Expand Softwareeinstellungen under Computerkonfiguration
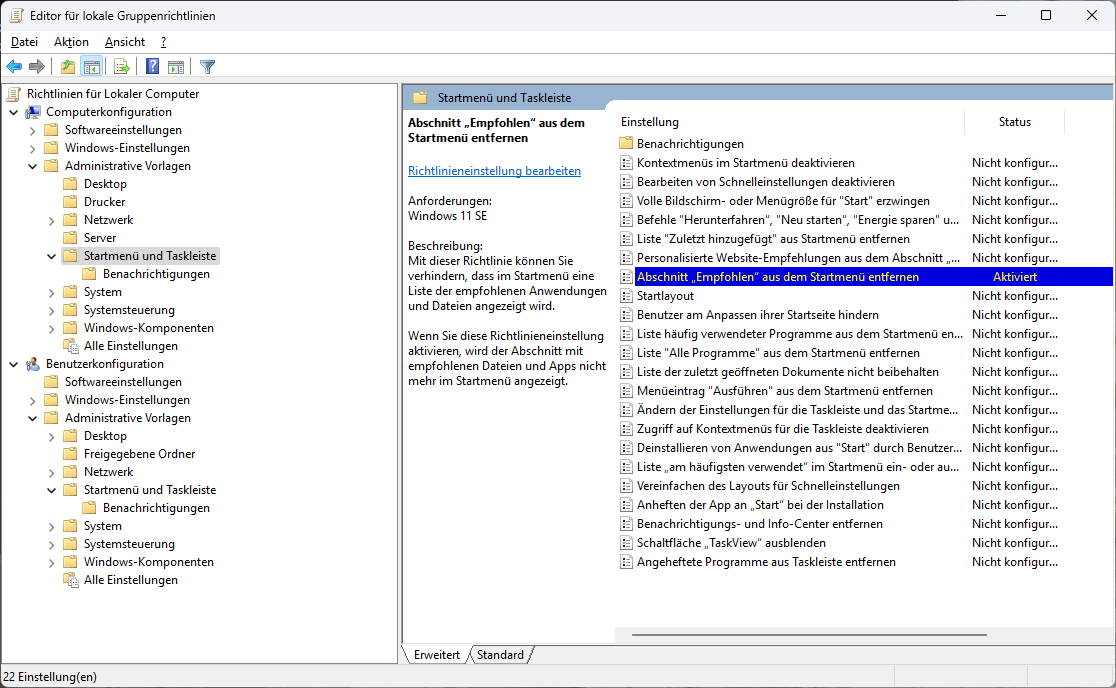1116x688 pixels. pos(33,130)
